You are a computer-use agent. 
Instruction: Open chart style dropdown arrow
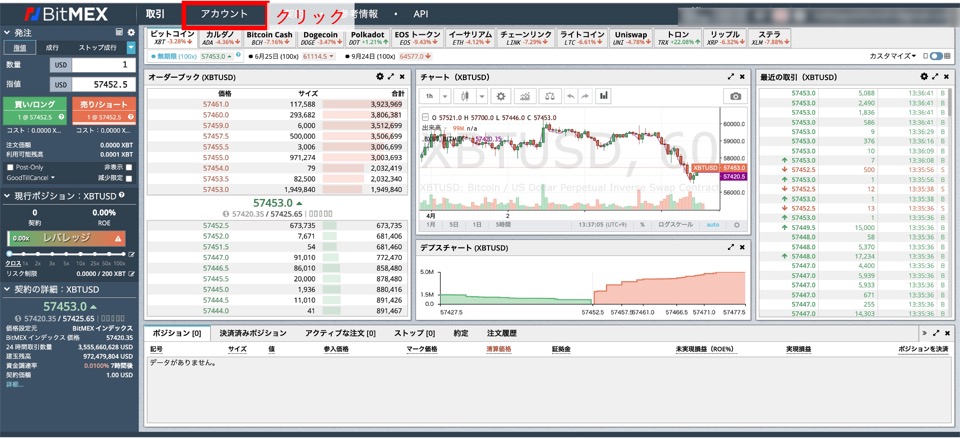click(x=482, y=96)
